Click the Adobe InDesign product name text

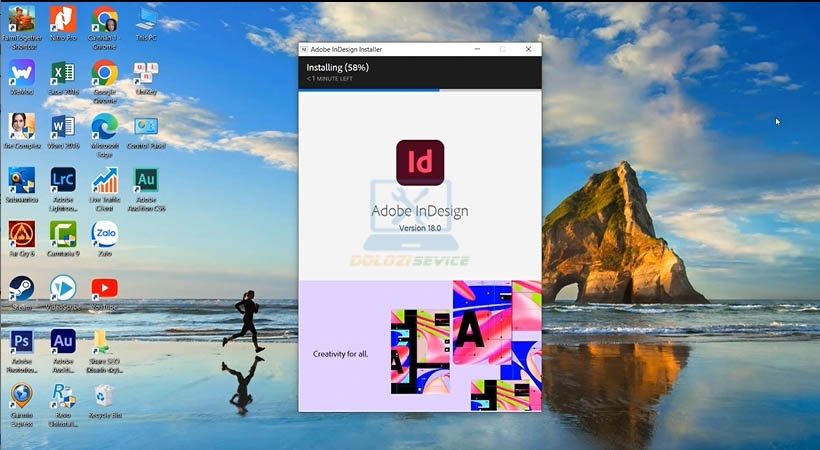(420, 211)
